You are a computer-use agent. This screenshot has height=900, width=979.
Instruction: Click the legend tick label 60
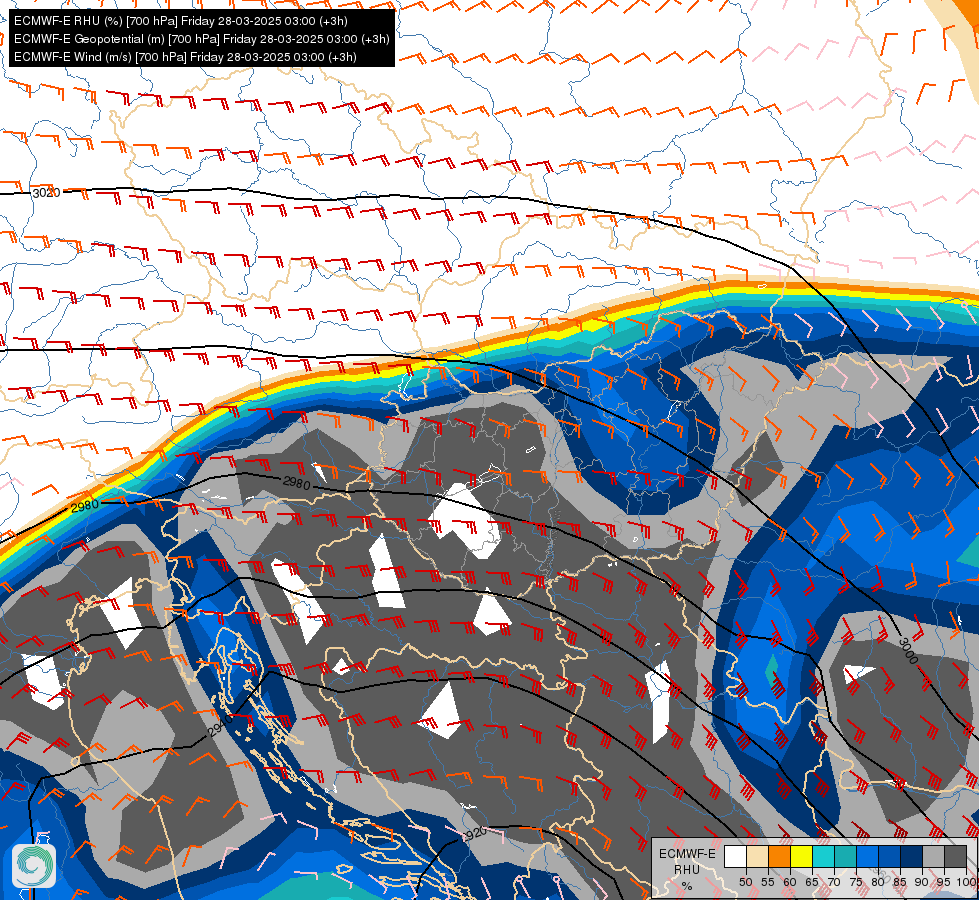[790, 882]
